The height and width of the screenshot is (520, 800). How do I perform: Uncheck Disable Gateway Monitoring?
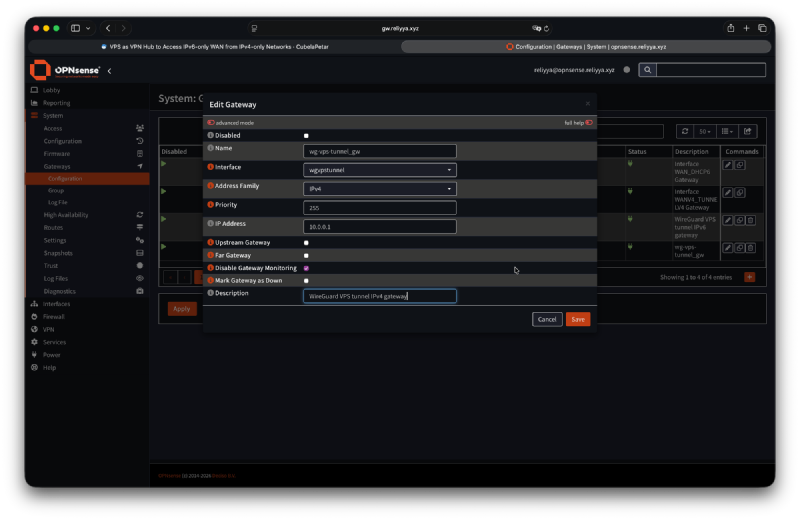(x=306, y=268)
